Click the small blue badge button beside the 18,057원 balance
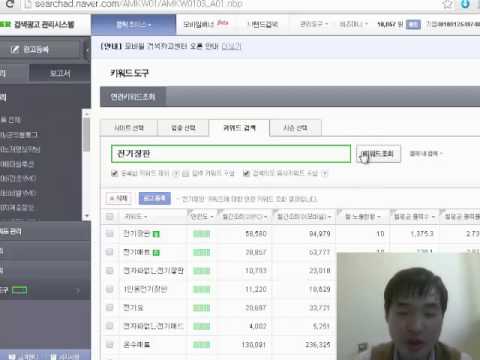The height and width of the screenshot is (360, 480). [x=413, y=24]
